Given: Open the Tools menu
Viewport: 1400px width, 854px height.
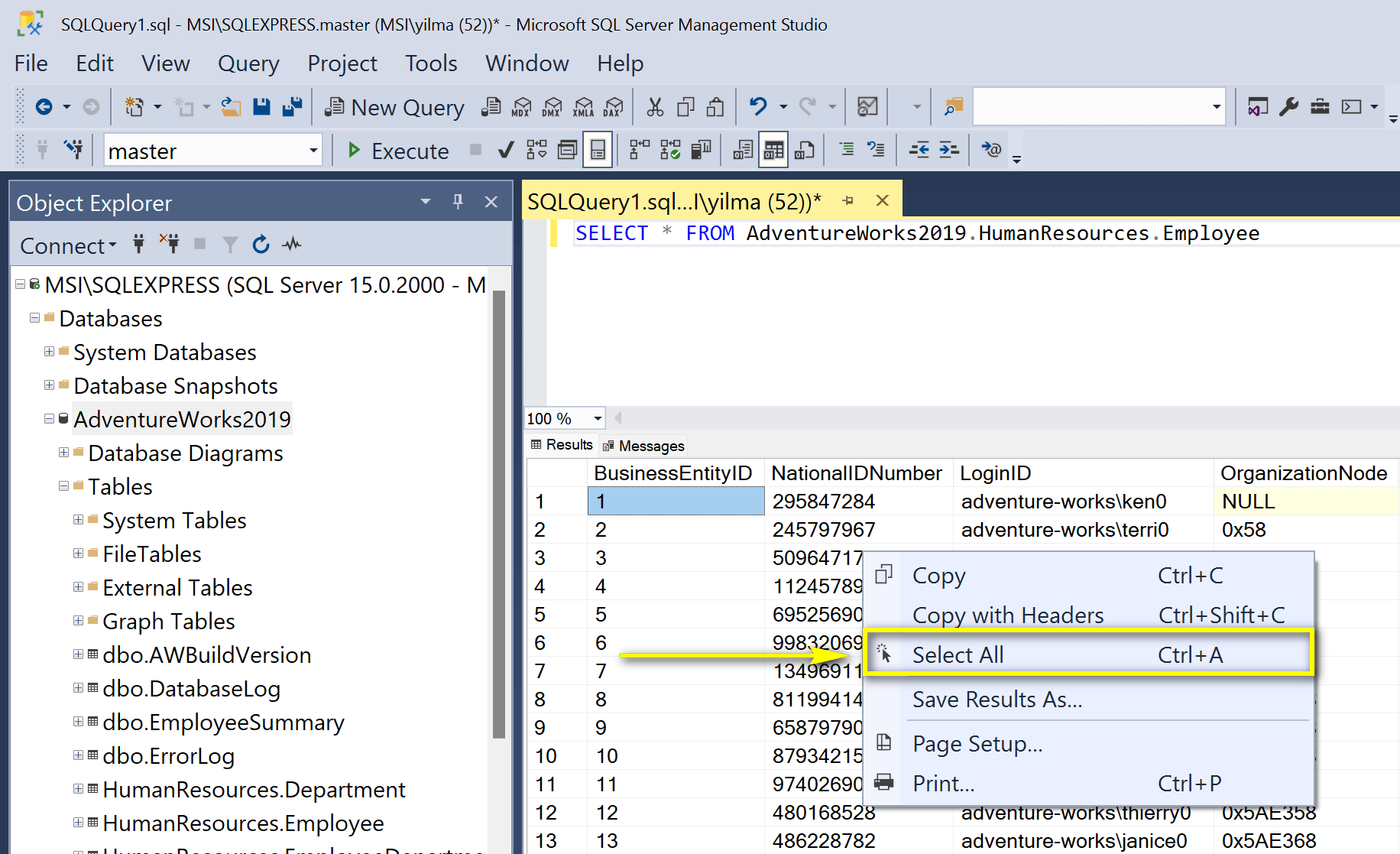Looking at the screenshot, I should click(431, 63).
